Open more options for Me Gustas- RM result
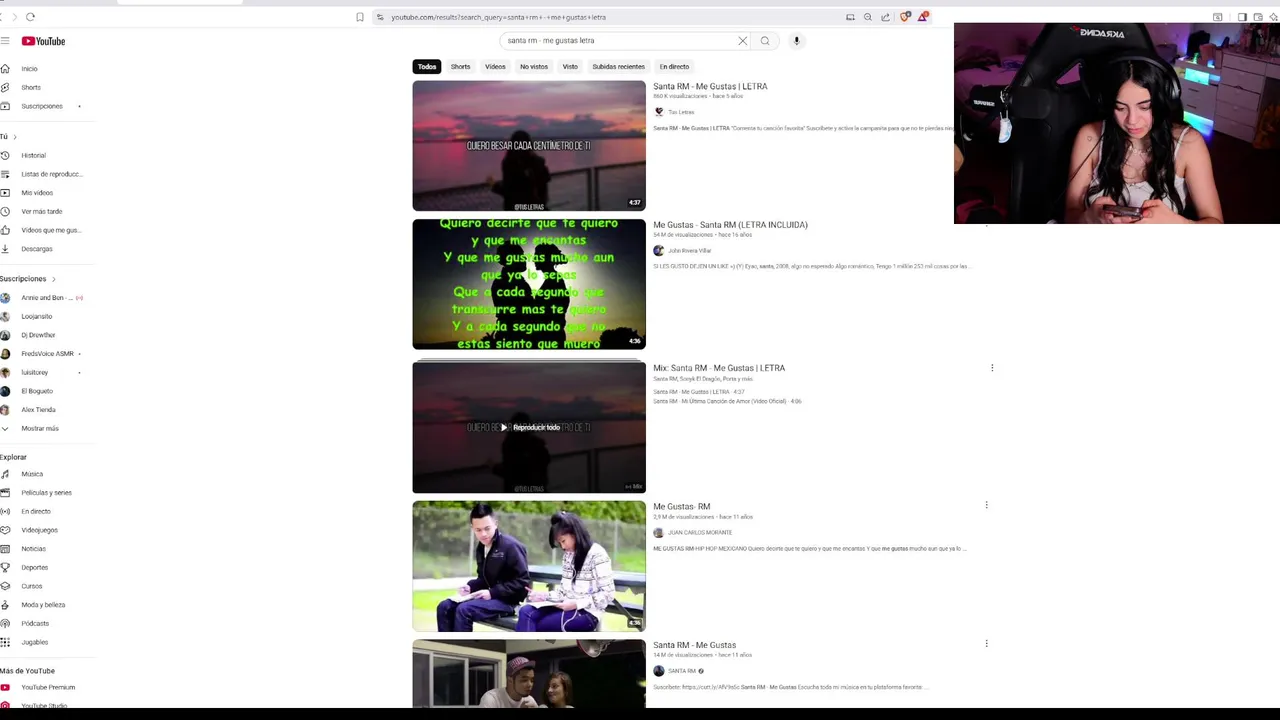Screen dimensions: 1280x720 tap(986, 505)
